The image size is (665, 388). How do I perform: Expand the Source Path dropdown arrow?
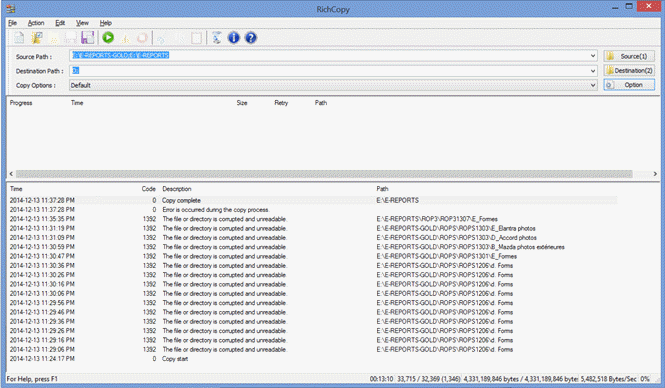click(593, 56)
